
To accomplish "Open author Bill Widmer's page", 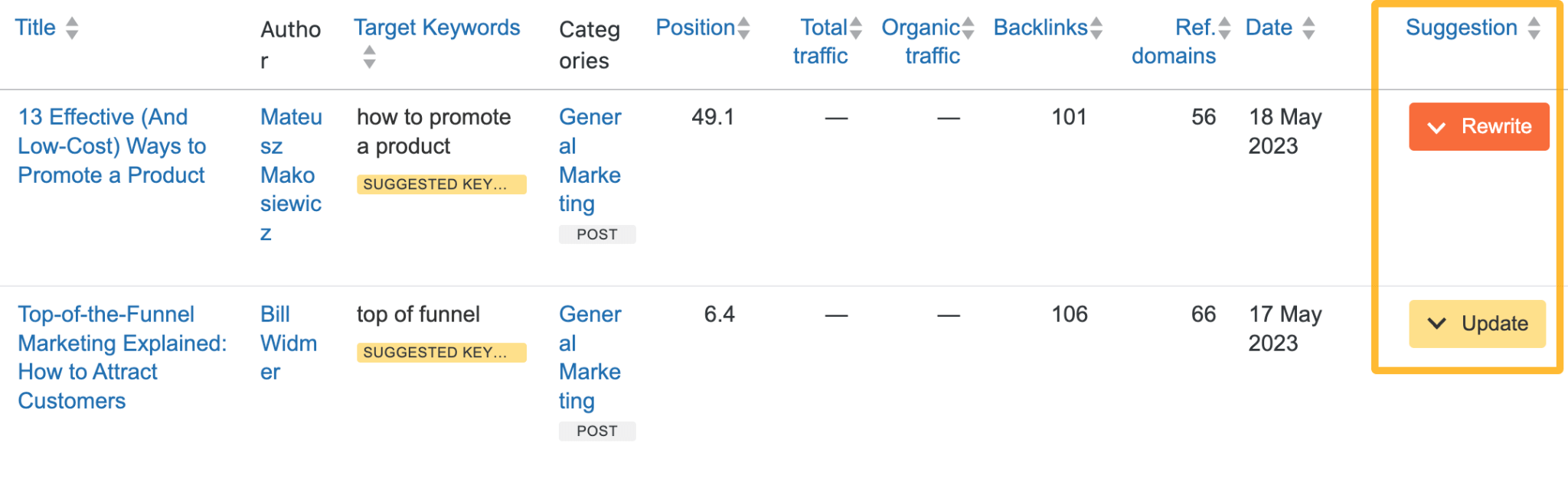I will [x=288, y=343].
